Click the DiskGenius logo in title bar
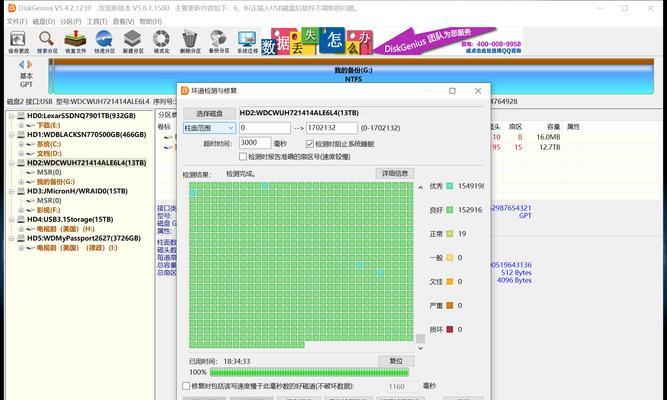The image size is (667, 400). (12, 8)
